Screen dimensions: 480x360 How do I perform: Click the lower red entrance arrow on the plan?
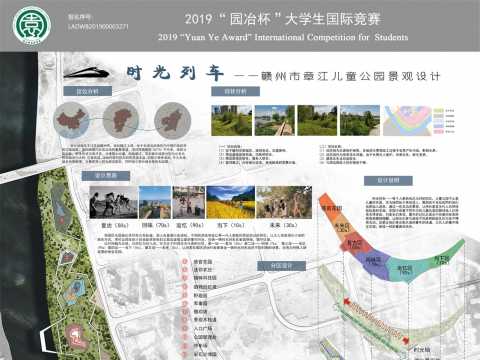[406, 340]
